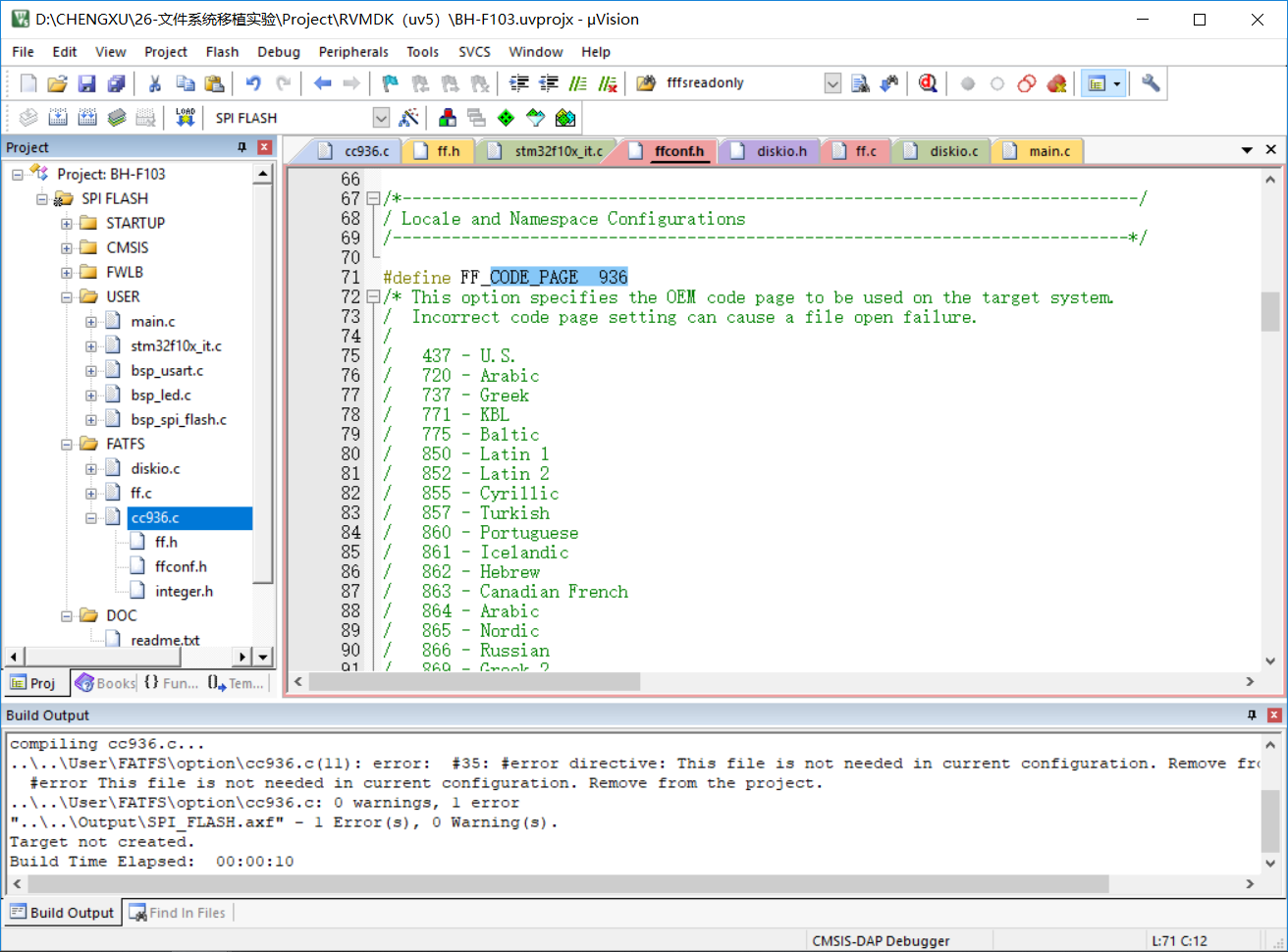Open the Peripherals menu

click(x=352, y=52)
